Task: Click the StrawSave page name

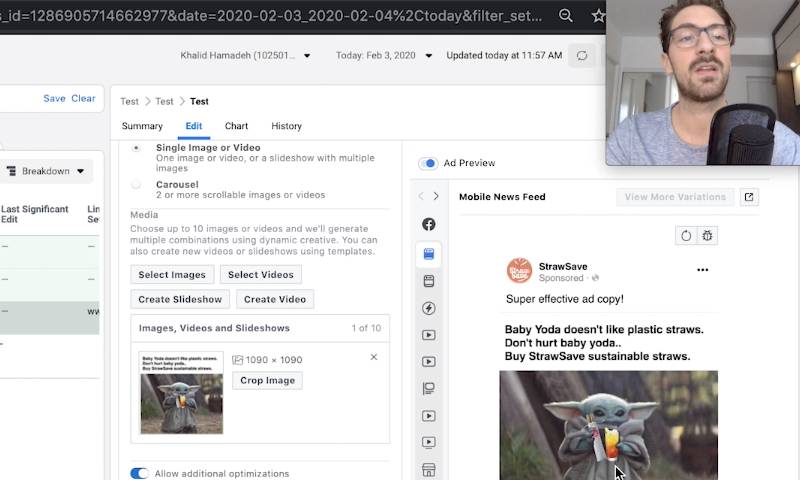Action: pos(563,266)
